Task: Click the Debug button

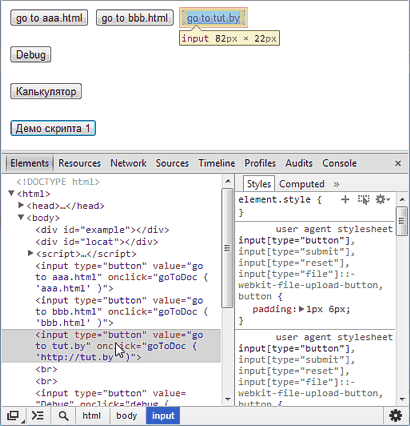Action: 31,54
